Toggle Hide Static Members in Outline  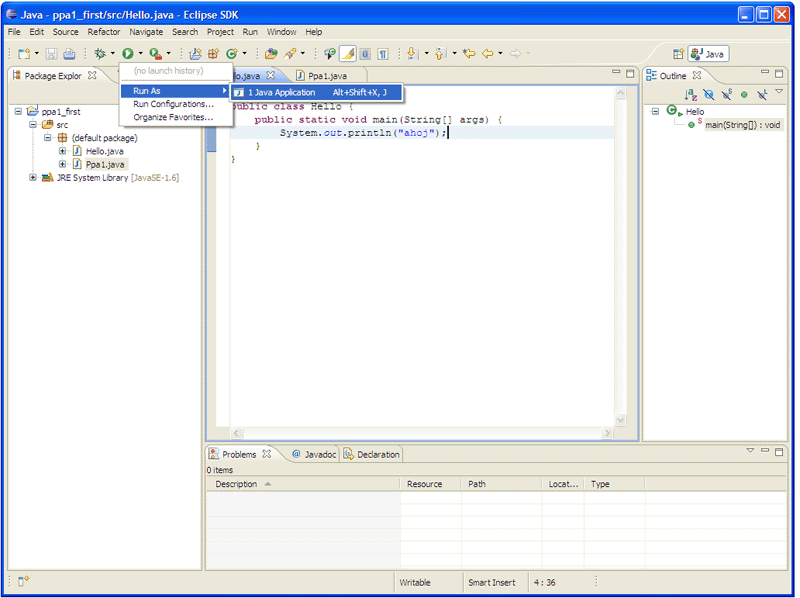point(727,94)
